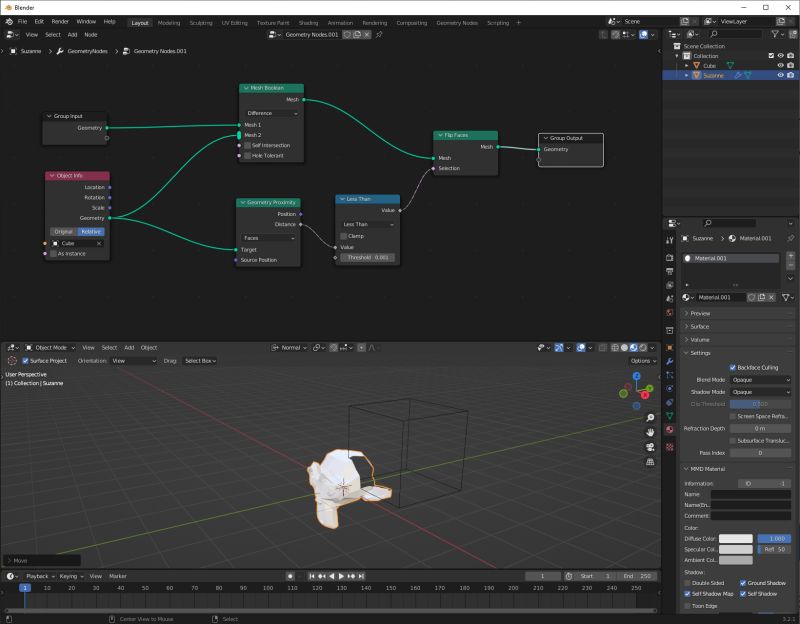The height and width of the screenshot is (624, 800).
Task: Click the current frame field in the timeline
Action: coord(541,575)
